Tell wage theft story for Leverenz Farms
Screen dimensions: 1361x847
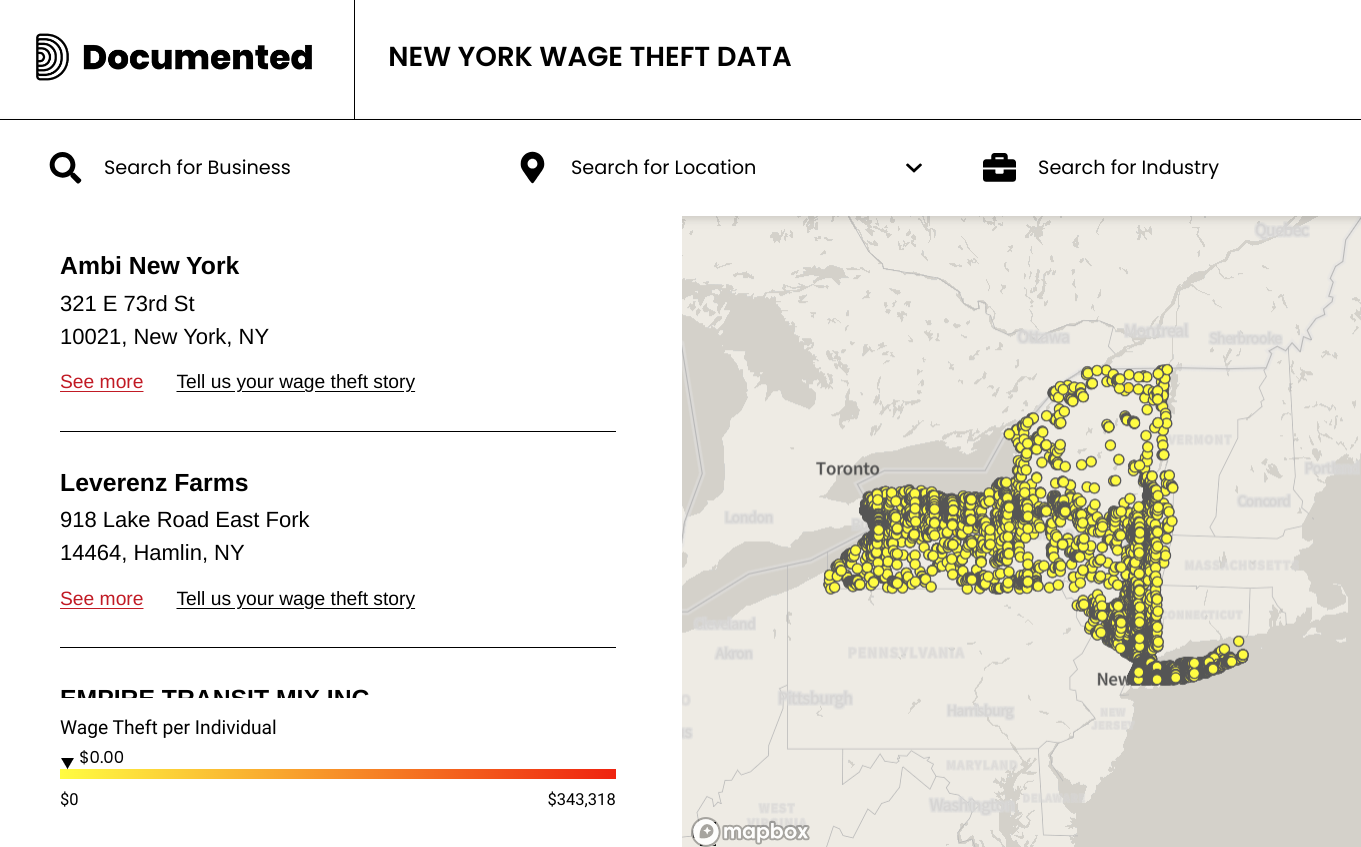coord(295,599)
